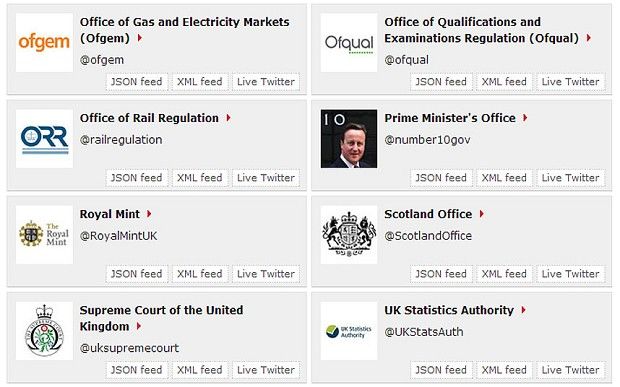Open Live Twitter for Prime Minister's Office
The image size is (620, 387).
coord(570,178)
